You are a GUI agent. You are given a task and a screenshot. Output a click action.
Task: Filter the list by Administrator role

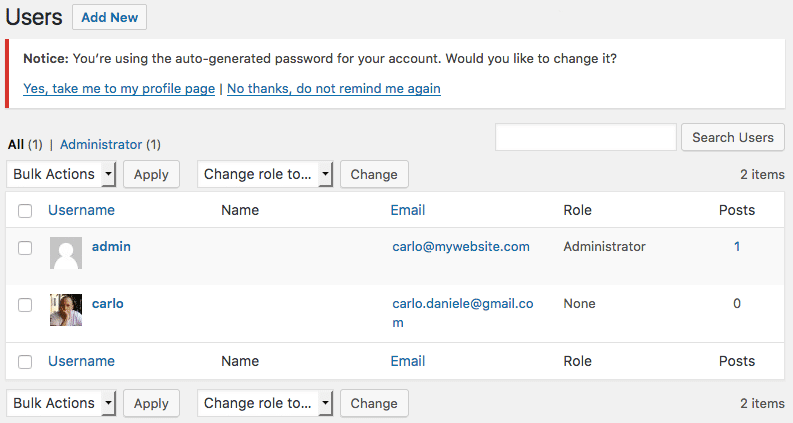pos(102,144)
